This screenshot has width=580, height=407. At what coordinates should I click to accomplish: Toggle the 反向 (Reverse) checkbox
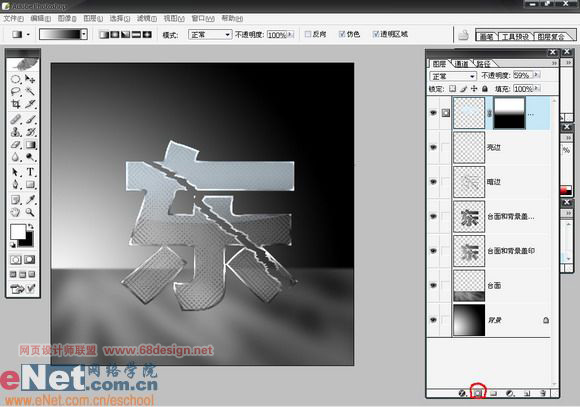pos(308,34)
